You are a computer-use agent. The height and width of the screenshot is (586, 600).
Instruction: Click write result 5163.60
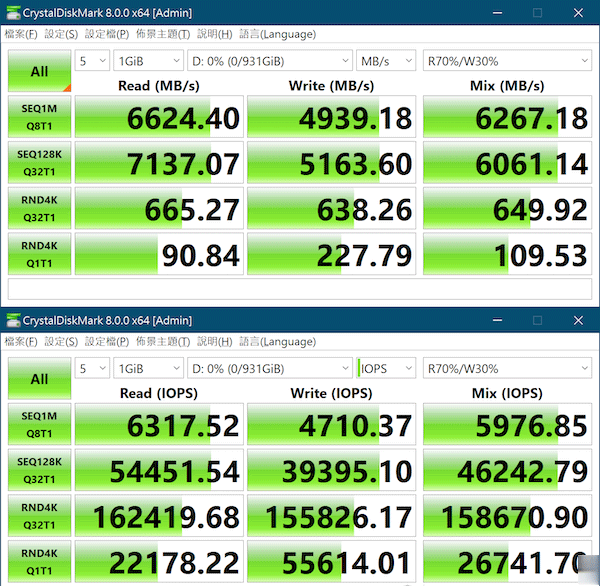coord(331,163)
